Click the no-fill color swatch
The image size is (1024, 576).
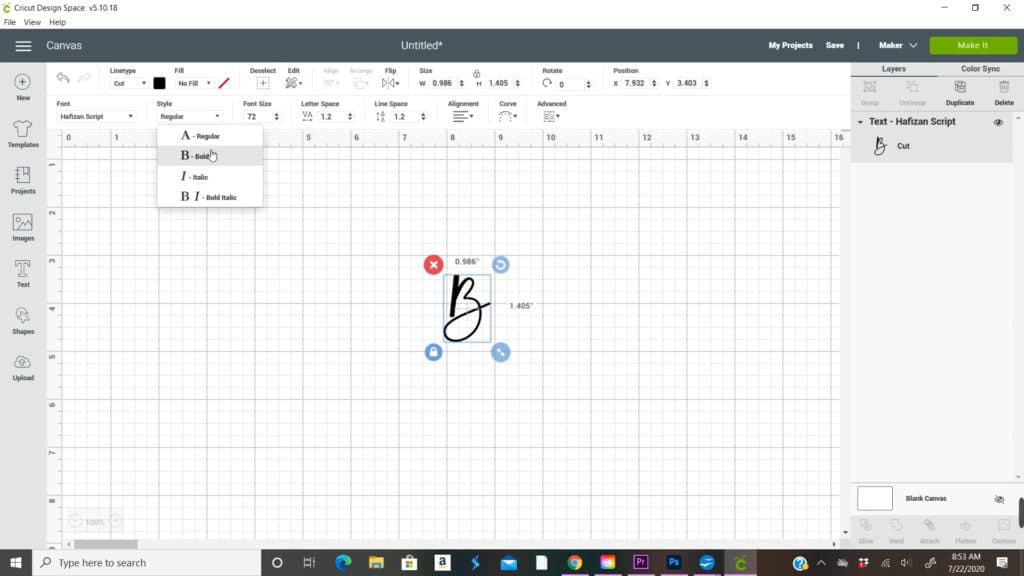[x=224, y=83]
